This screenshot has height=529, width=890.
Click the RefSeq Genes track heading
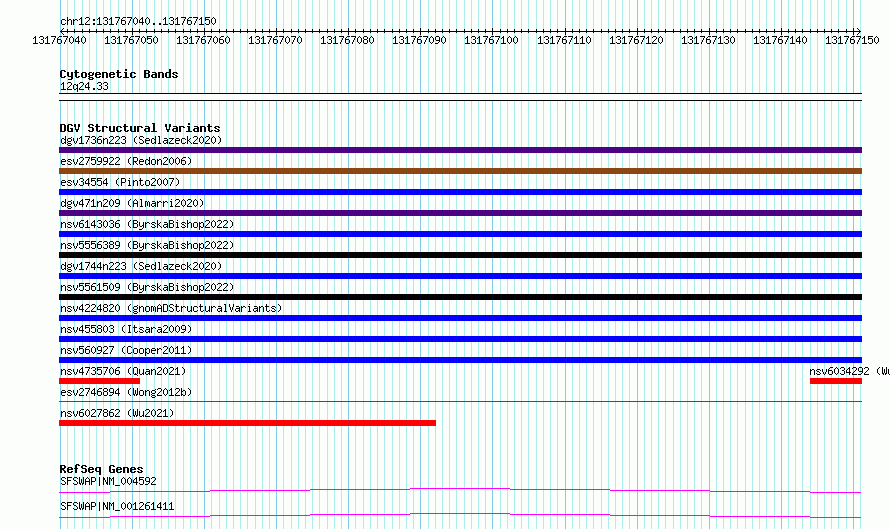tap(101, 469)
